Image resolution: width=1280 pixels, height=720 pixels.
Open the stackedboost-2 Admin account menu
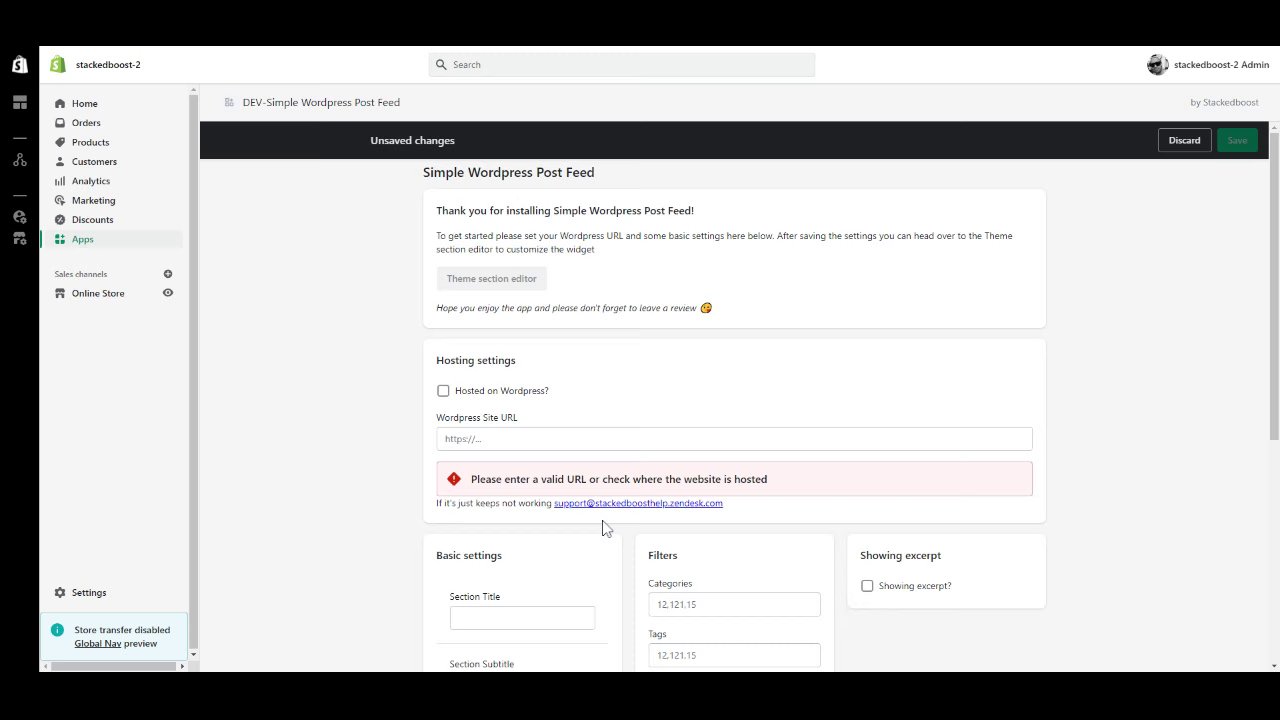coord(1208,65)
